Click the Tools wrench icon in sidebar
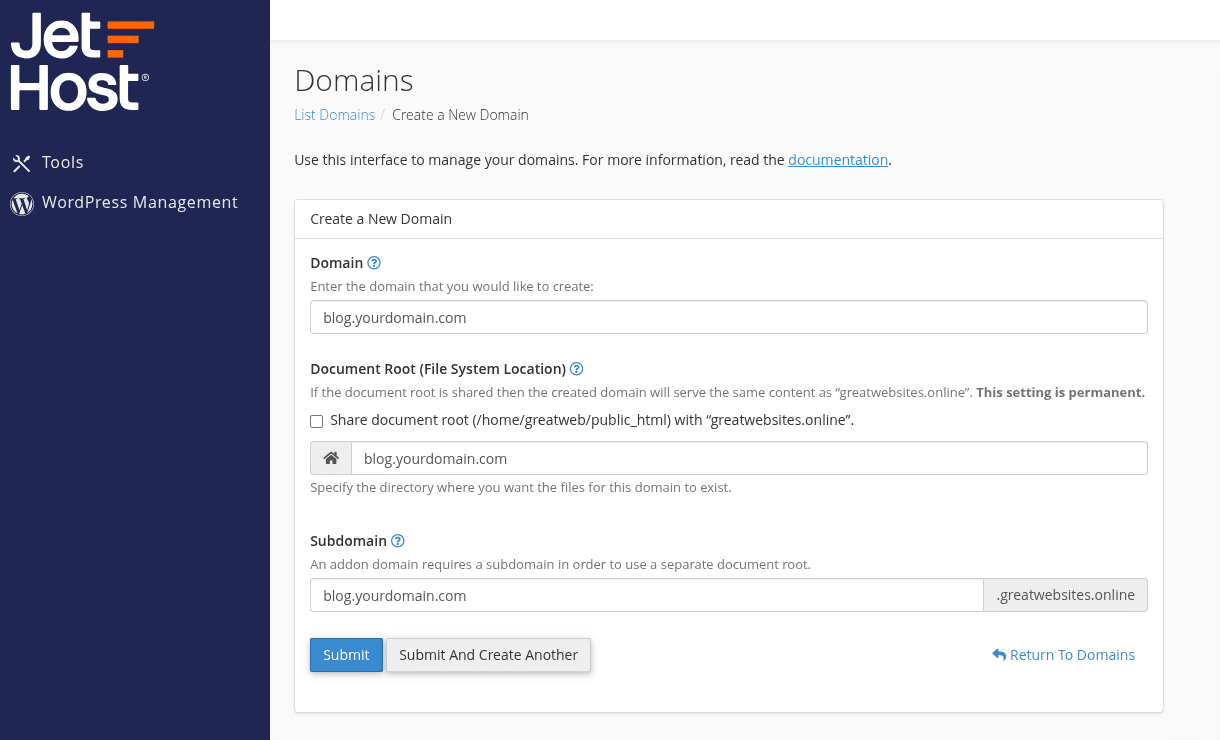1220x740 pixels. [21, 163]
